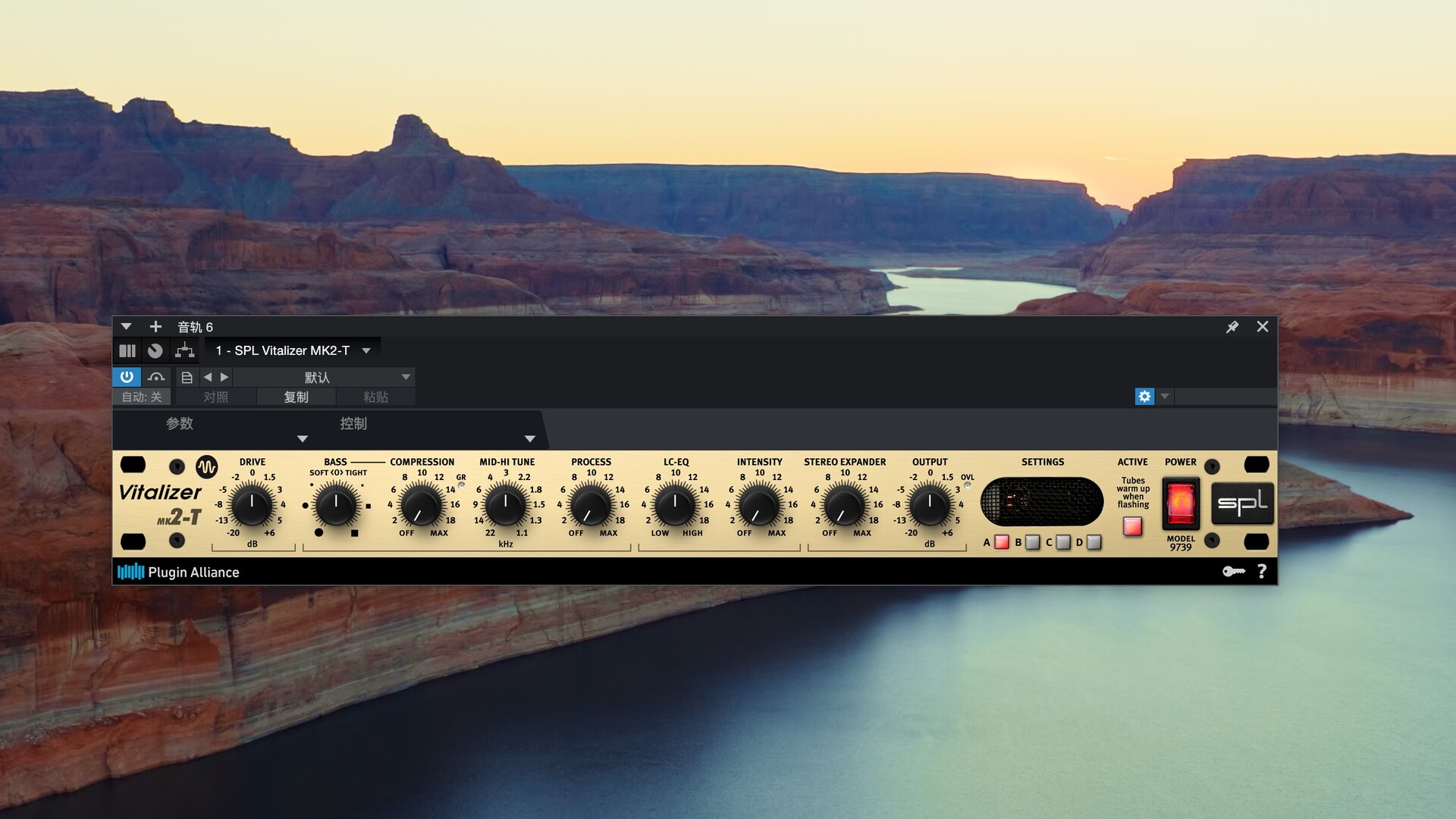Click the LC-EQ knob
Screen dimensions: 1456x819
pyautogui.click(x=675, y=506)
